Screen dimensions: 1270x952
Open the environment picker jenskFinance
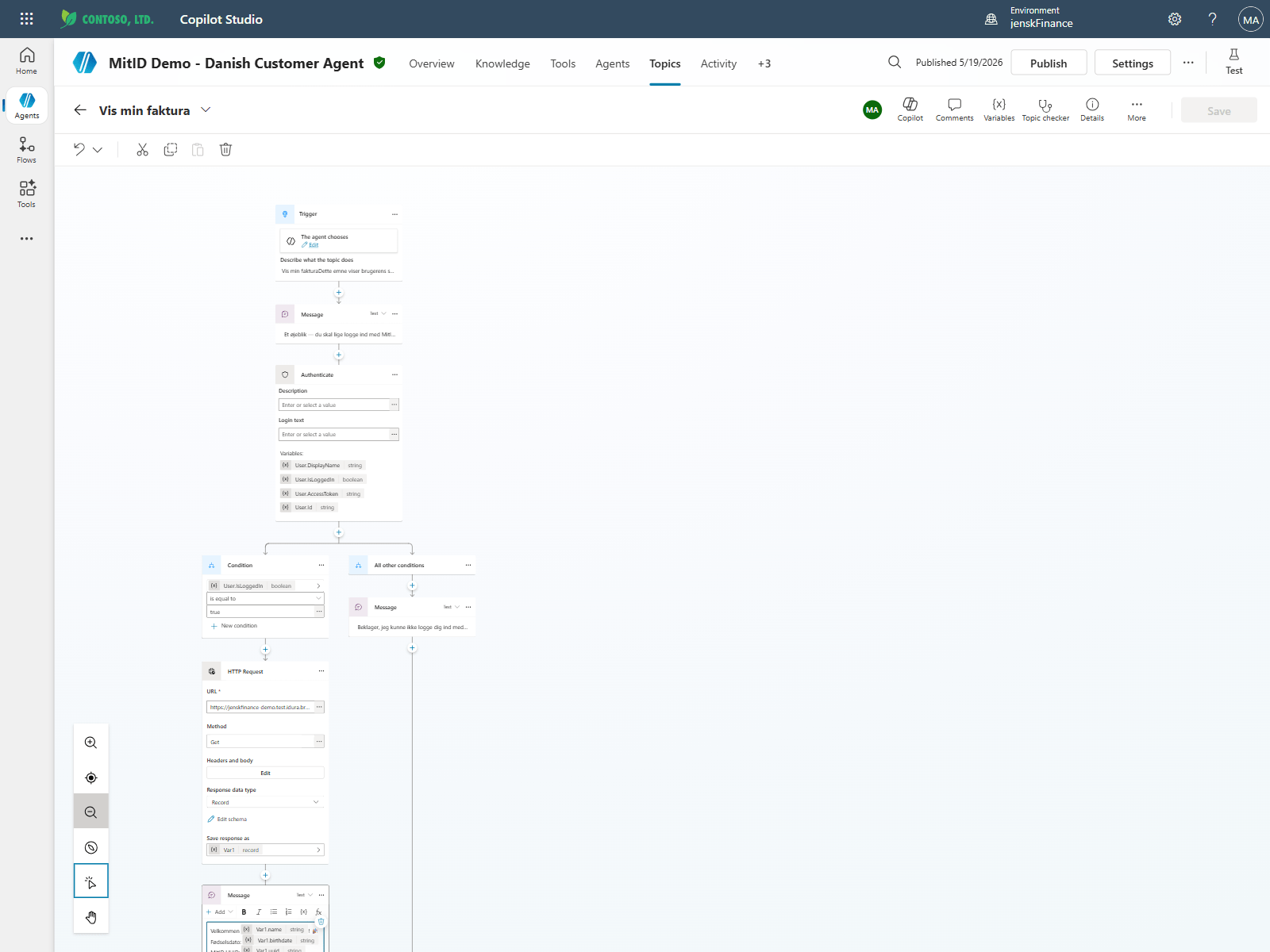click(1029, 17)
